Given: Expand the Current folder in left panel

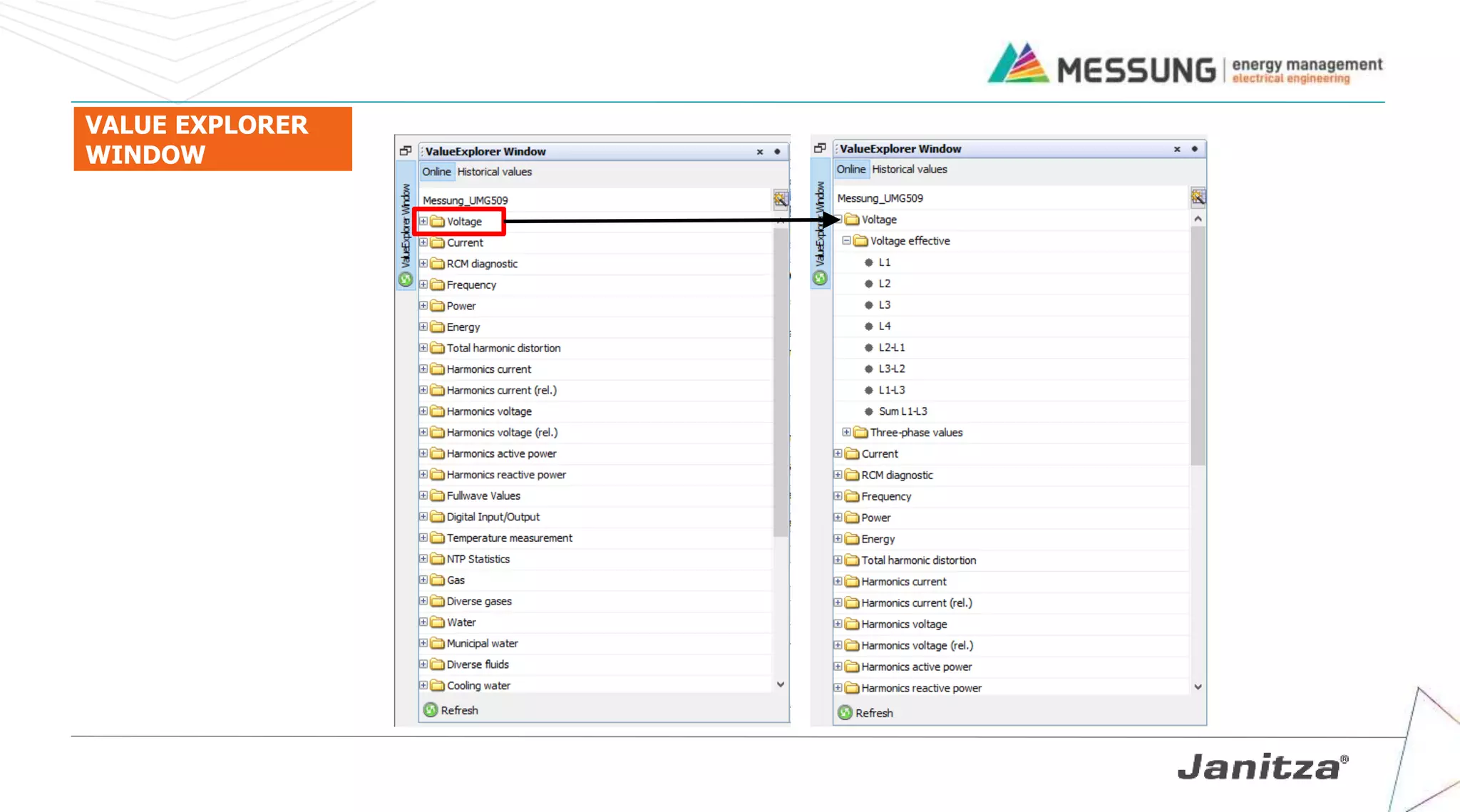Looking at the screenshot, I should (423, 242).
